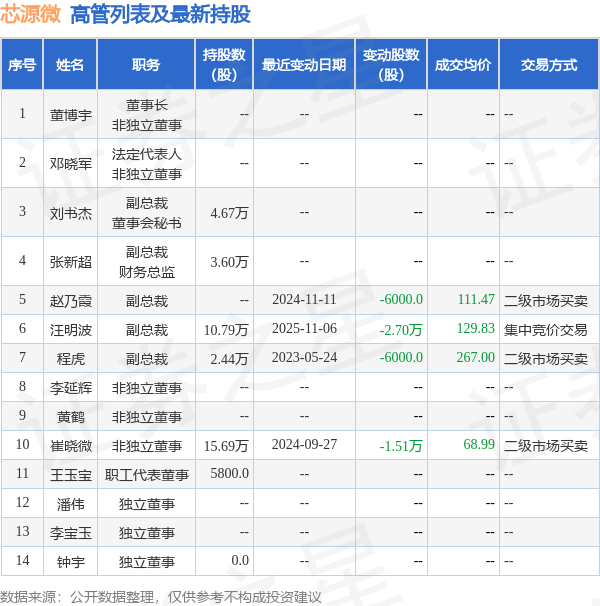The width and height of the screenshot is (600, 606).
Task: Click 张新超's holding value 3.60万
Action: tap(229, 262)
